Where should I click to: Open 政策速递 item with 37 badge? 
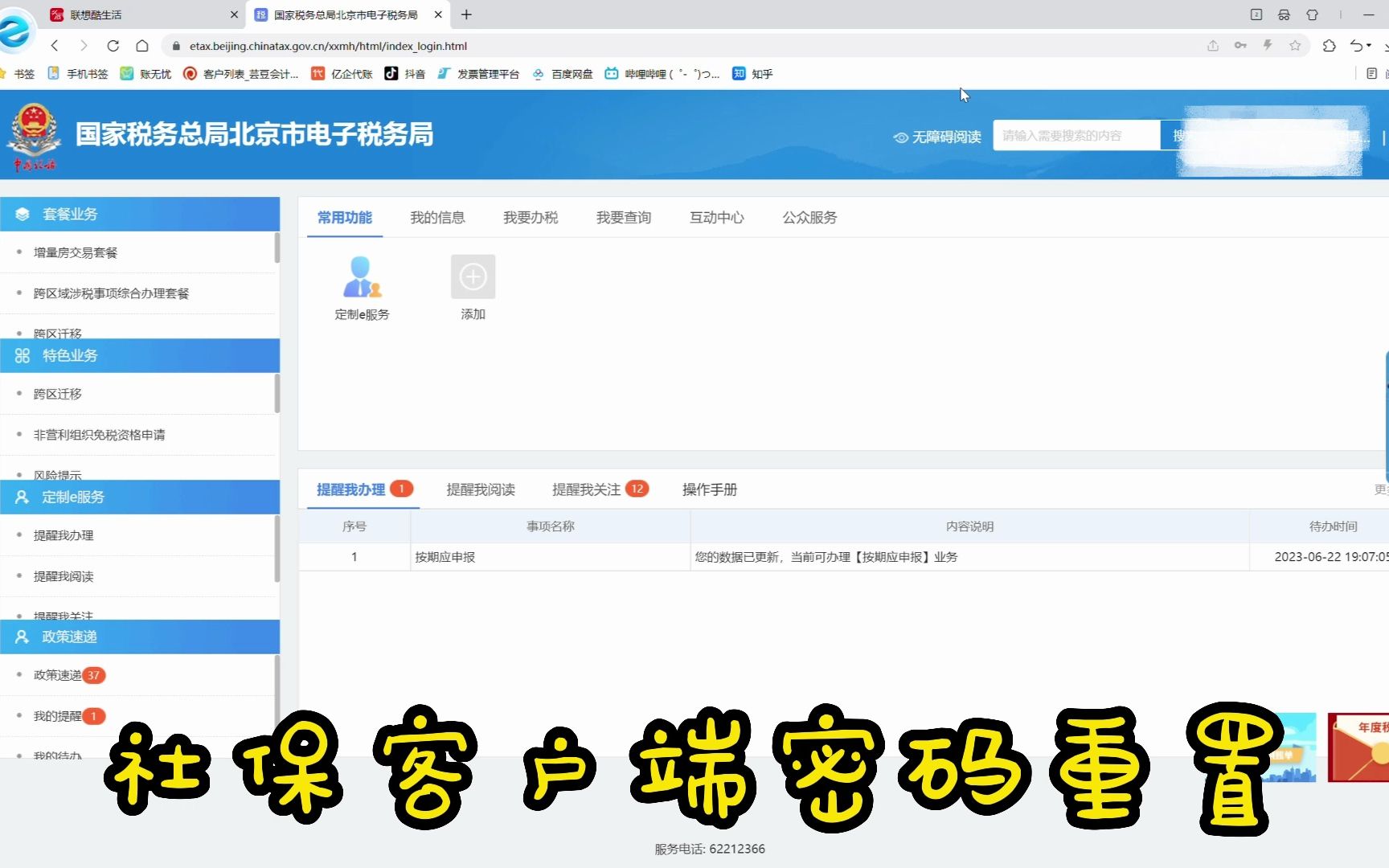tap(69, 675)
